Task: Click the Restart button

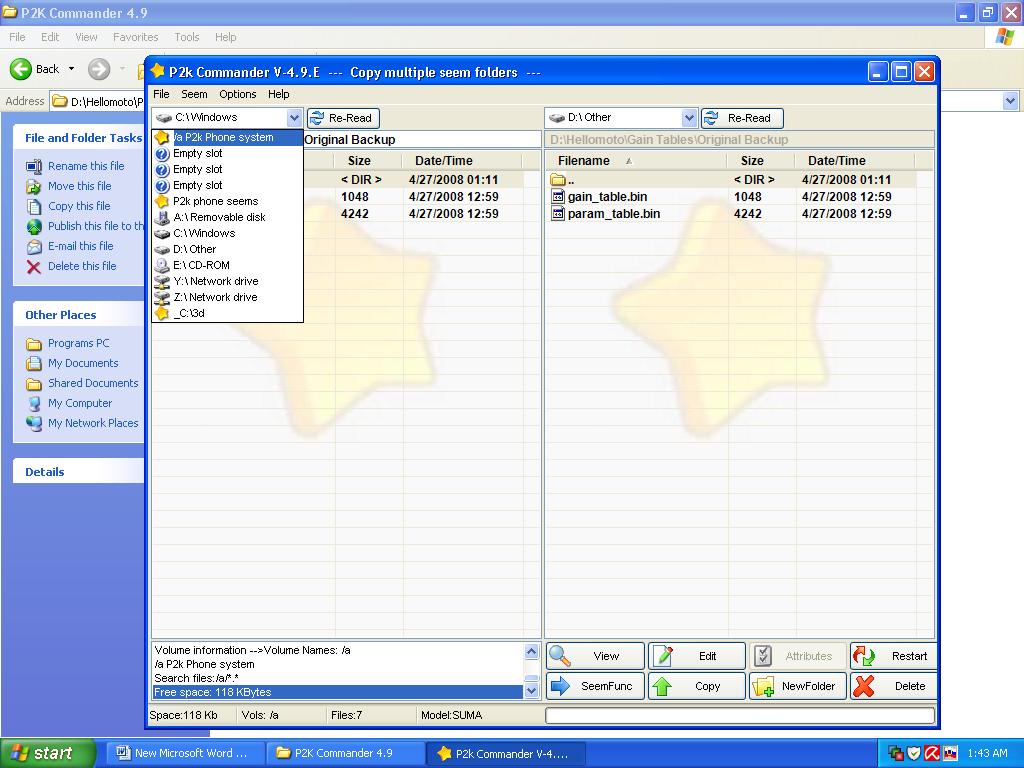Action: pos(894,656)
